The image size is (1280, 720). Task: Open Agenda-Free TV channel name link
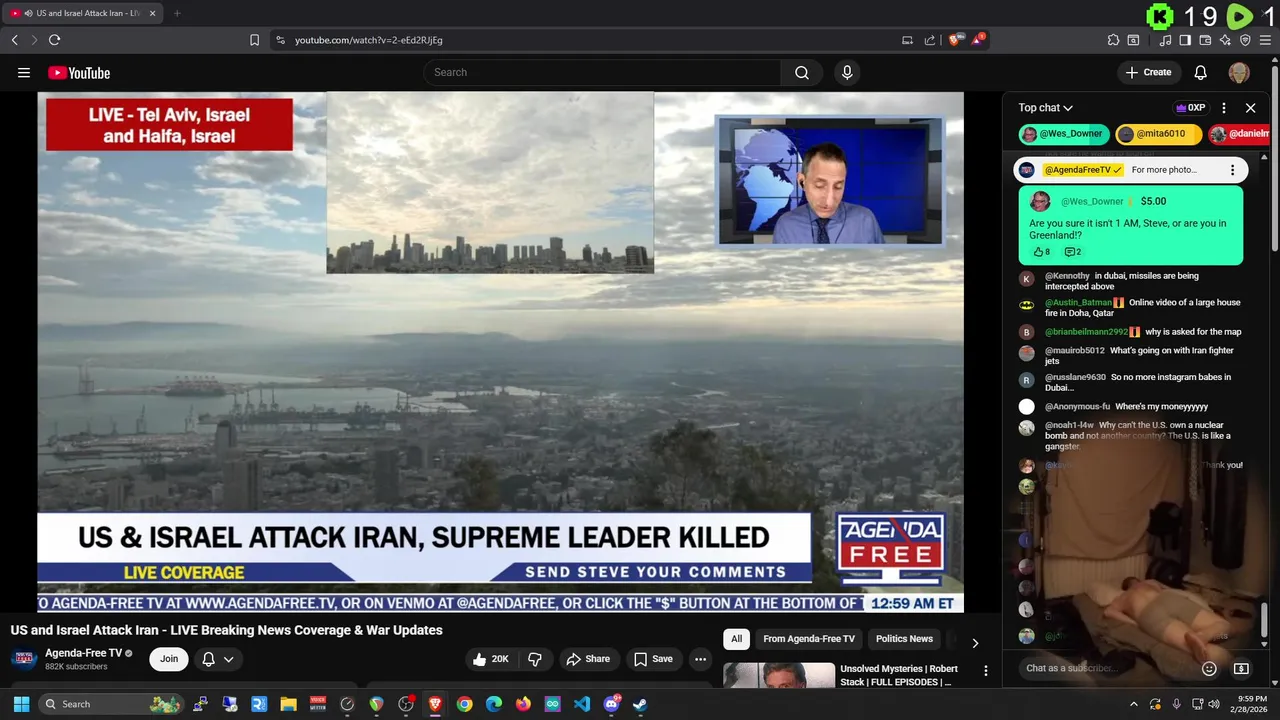[83, 653]
